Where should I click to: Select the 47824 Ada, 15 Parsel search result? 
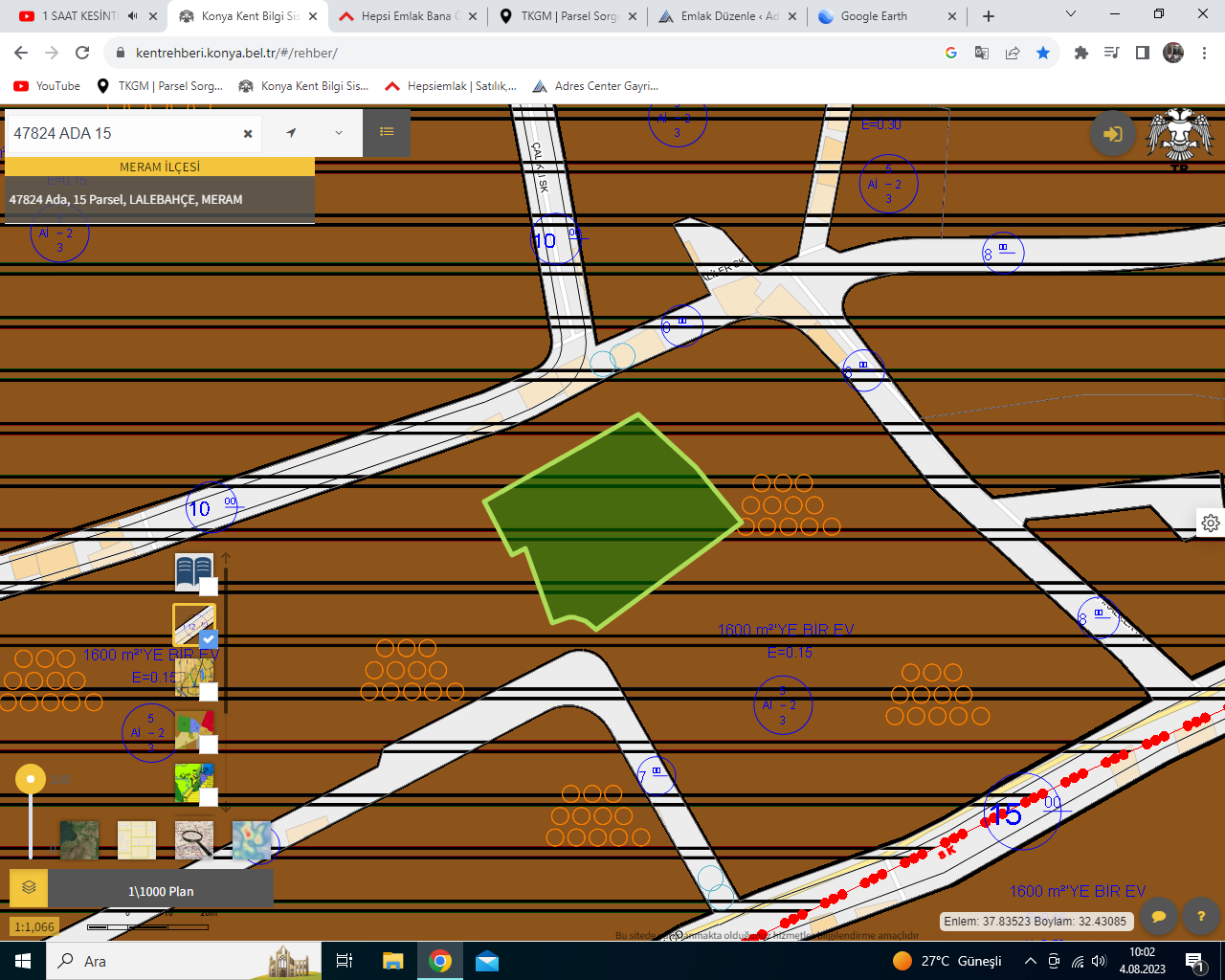point(160,199)
